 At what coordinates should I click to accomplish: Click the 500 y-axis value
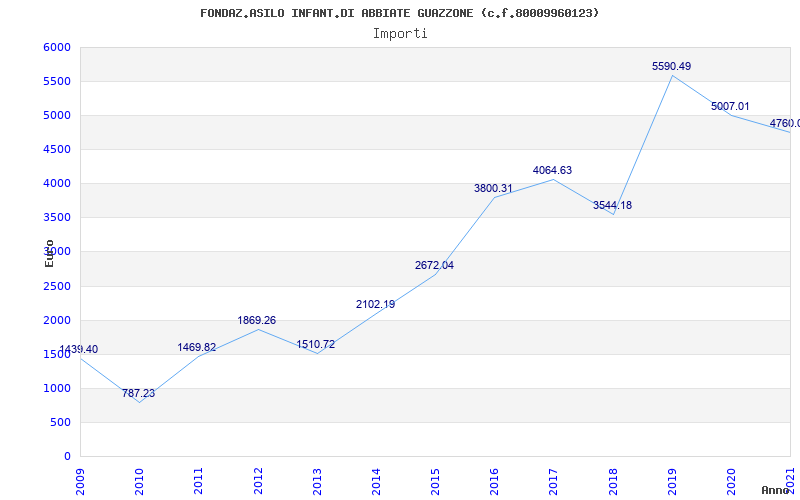pos(60,422)
